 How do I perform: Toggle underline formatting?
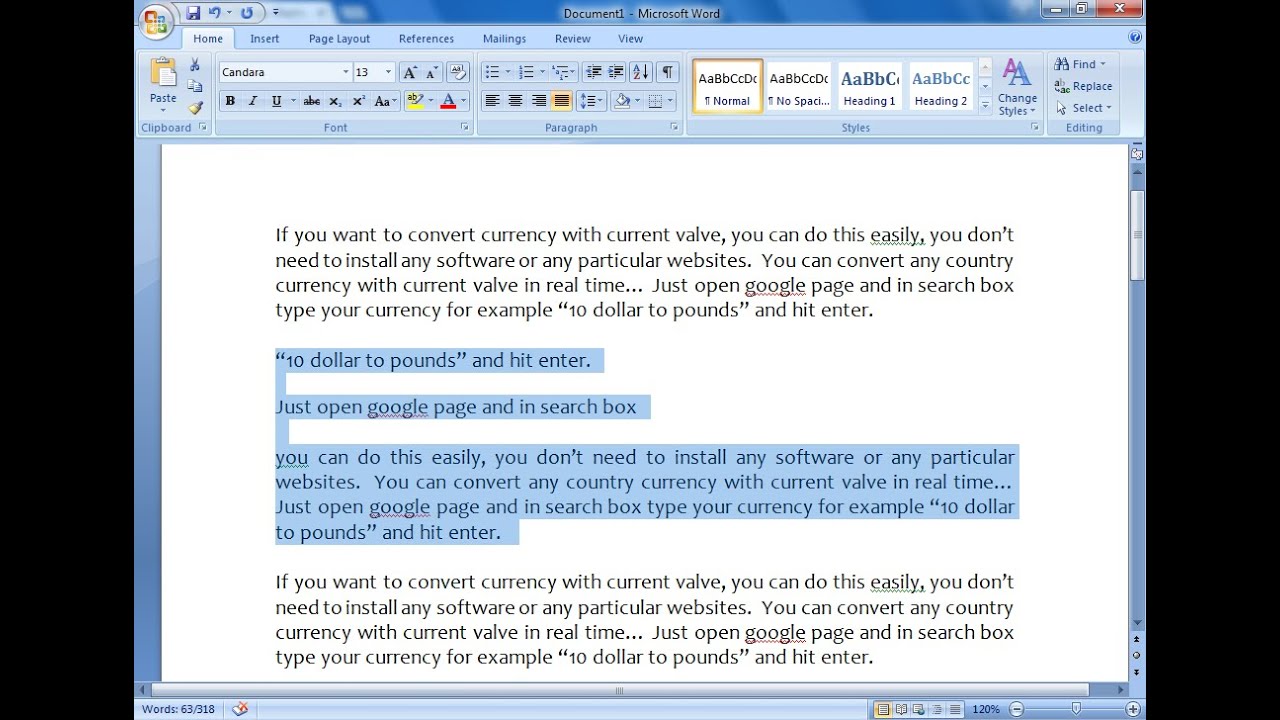[276, 101]
